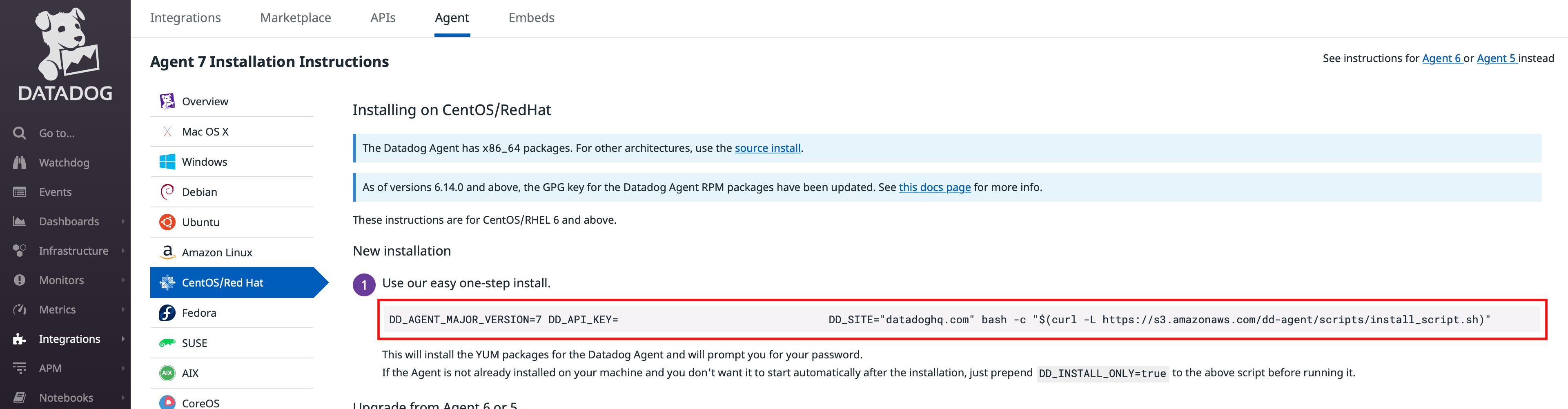Click Agent 7 Installation Instructions heading

269,62
